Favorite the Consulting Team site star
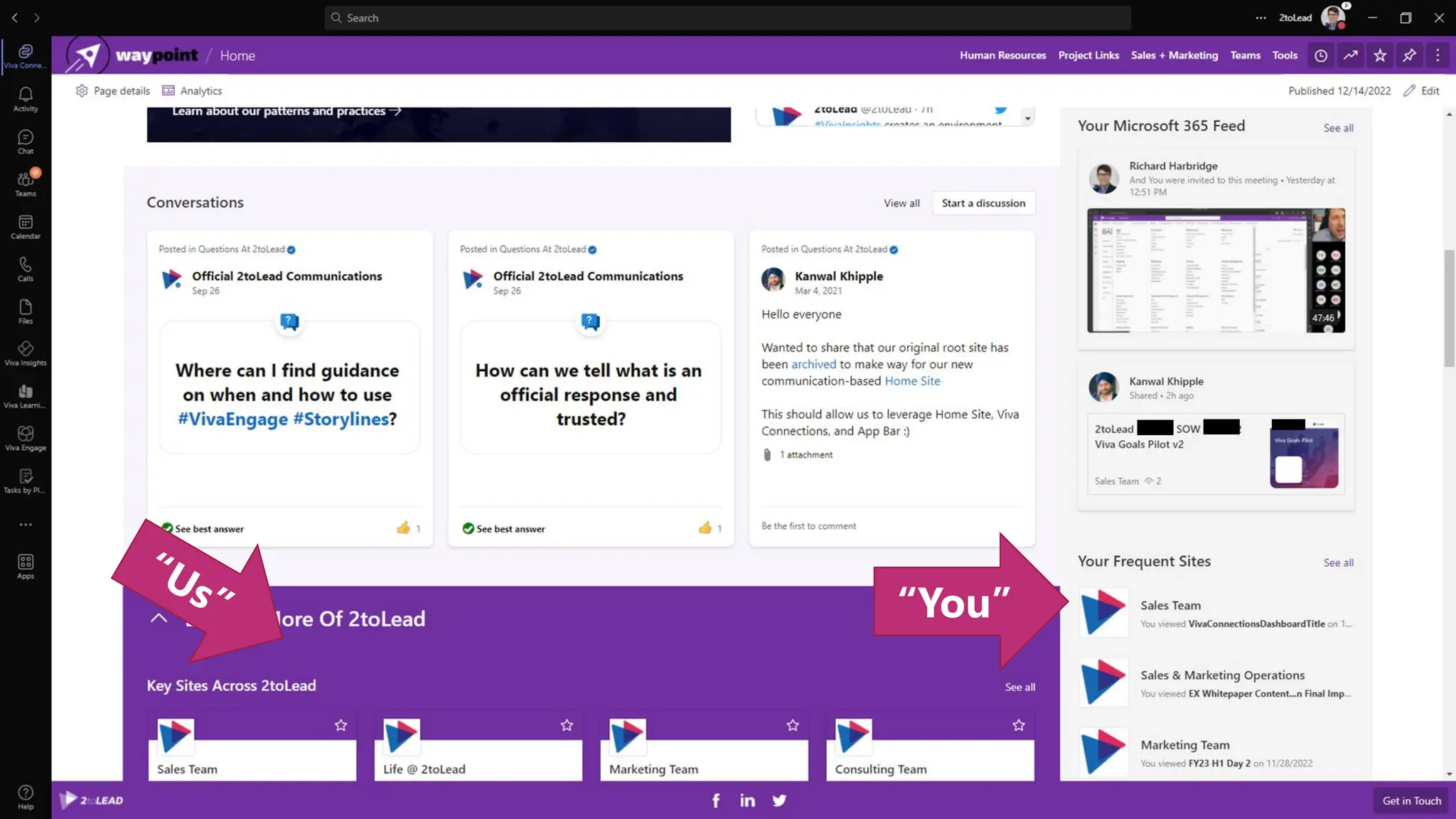The width and height of the screenshot is (1456, 819). pyautogui.click(x=1019, y=725)
